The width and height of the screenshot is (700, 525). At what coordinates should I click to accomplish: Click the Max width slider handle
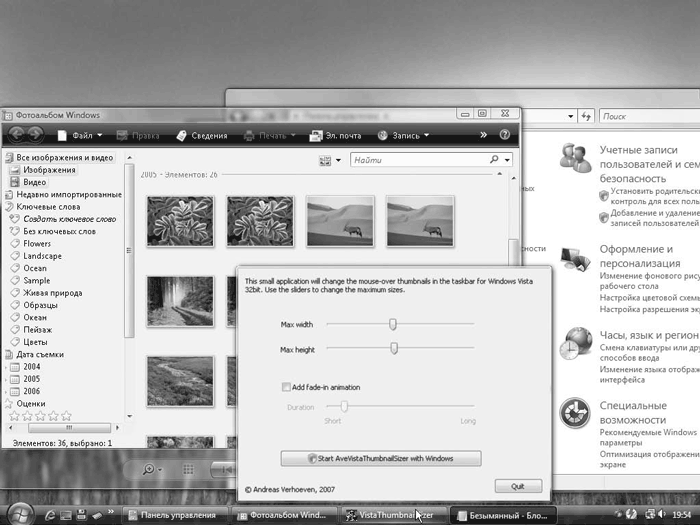pyautogui.click(x=393, y=324)
